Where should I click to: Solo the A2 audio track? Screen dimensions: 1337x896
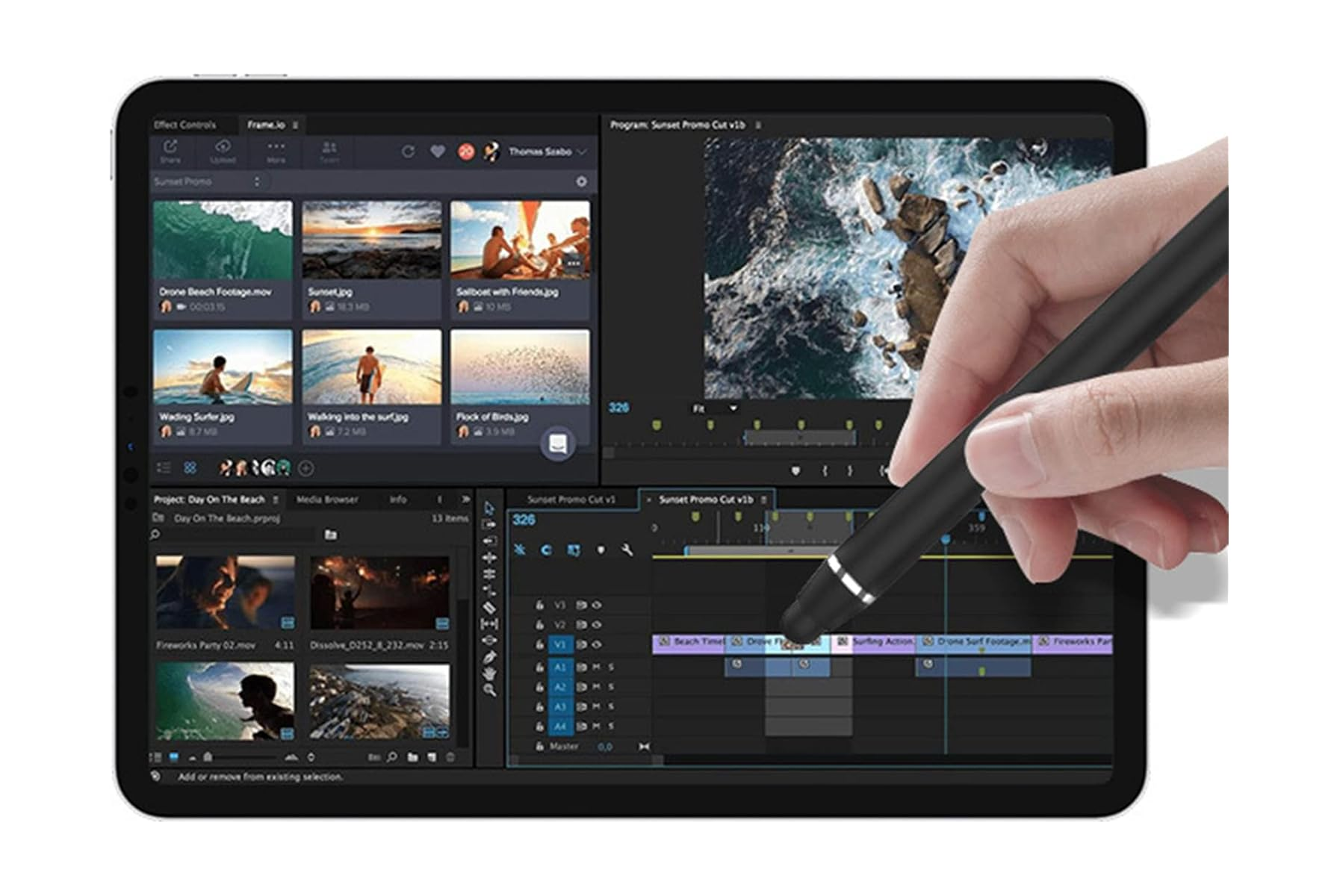pos(611,686)
